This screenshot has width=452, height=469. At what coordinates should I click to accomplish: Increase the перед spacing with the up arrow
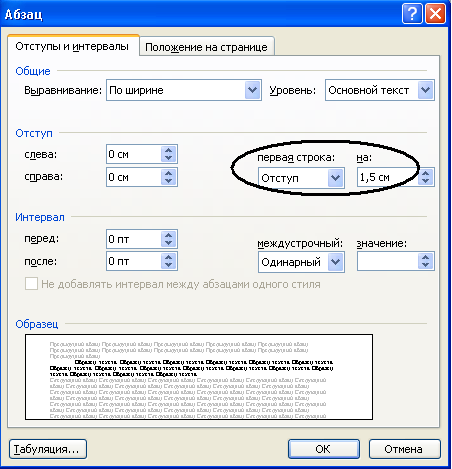(x=169, y=235)
